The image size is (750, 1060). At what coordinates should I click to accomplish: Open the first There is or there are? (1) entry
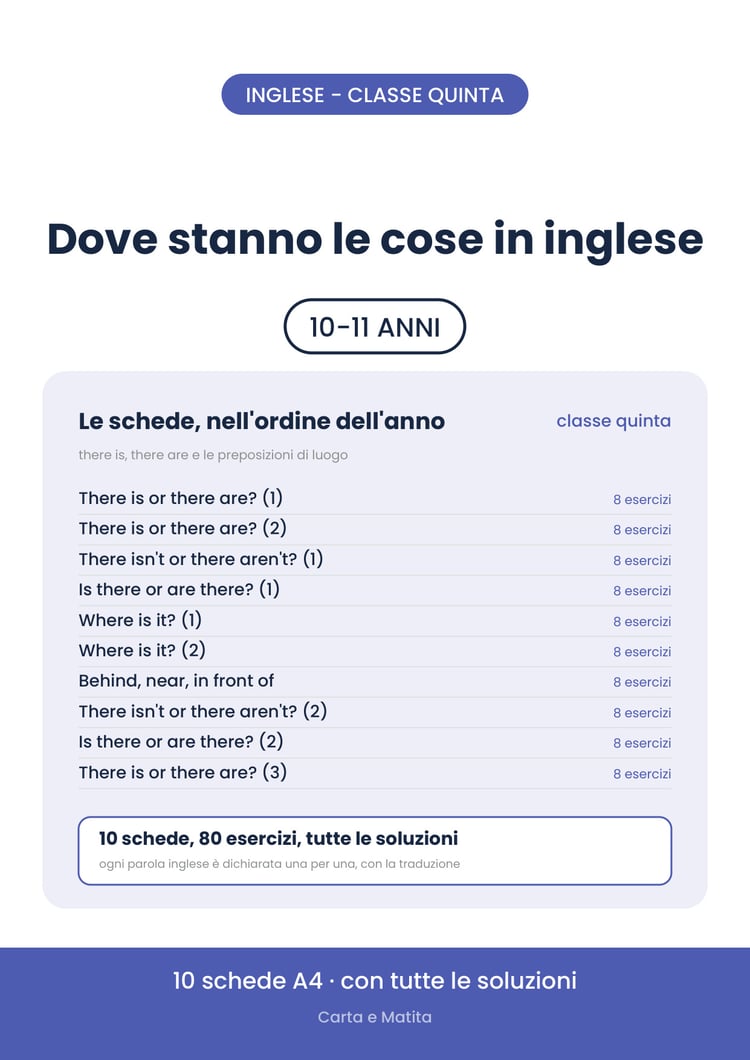coord(375,499)
